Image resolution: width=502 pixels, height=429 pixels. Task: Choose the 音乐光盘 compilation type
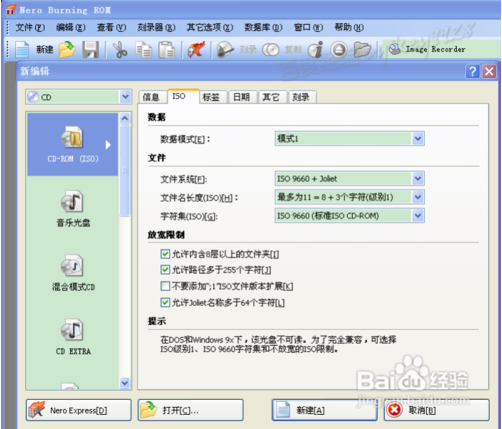pos(73,209)
